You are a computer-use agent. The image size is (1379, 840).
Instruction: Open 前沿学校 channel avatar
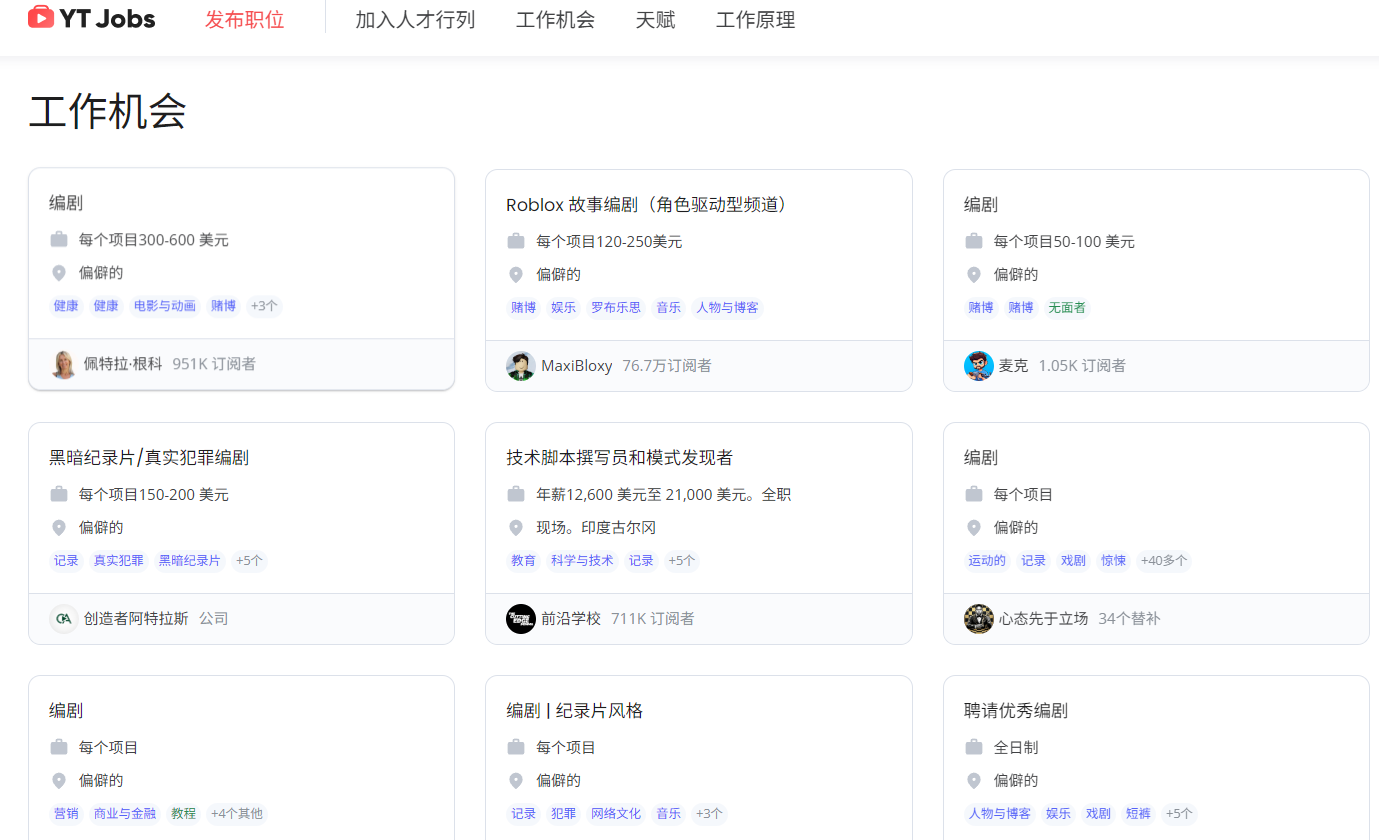pyautogui.click(x=521, y=619)
